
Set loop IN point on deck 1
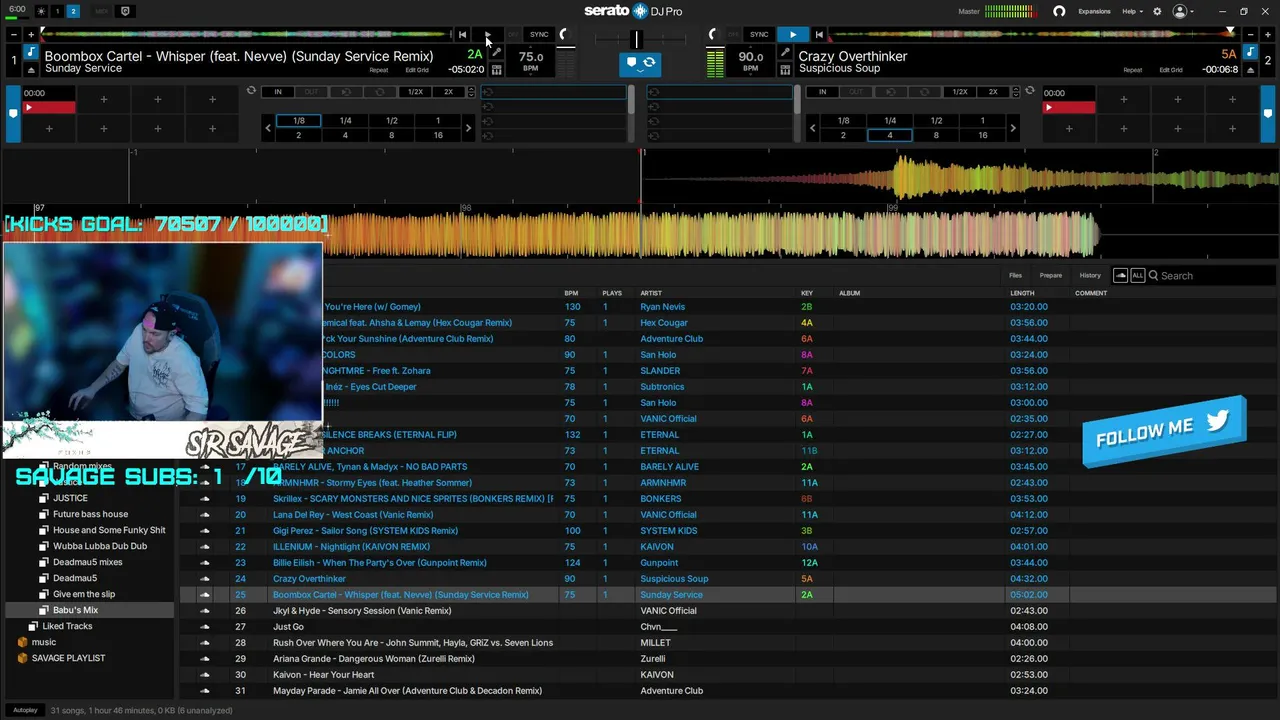[x=278, y=92]
